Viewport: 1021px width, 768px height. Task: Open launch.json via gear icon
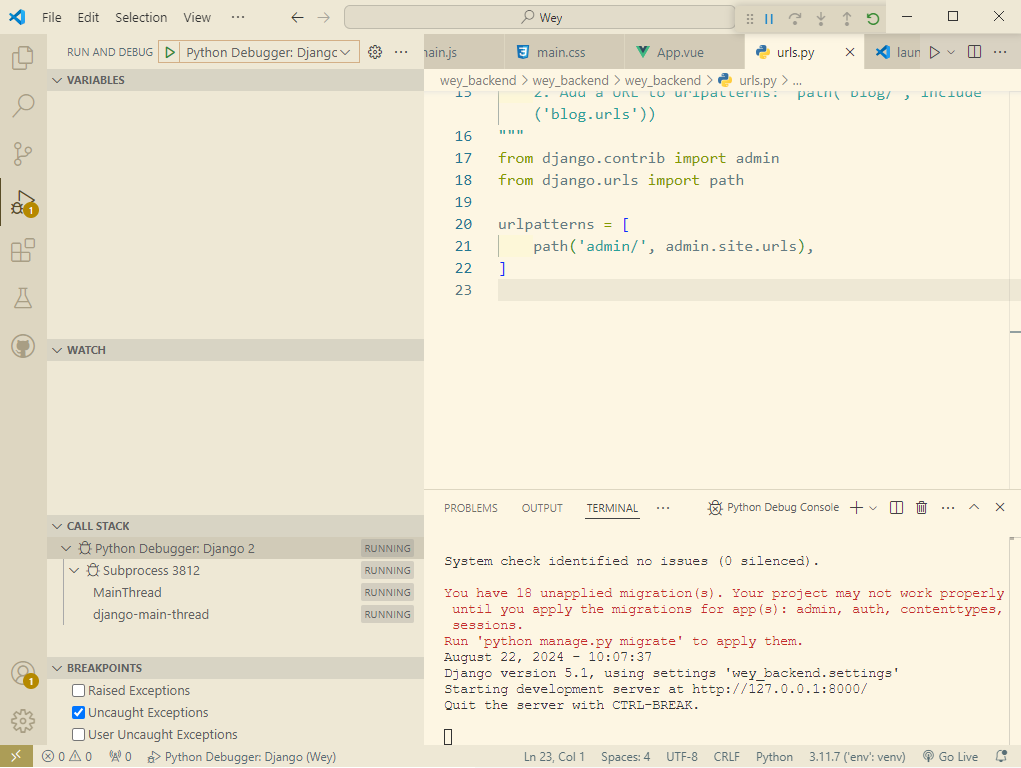tap(375, 52)
